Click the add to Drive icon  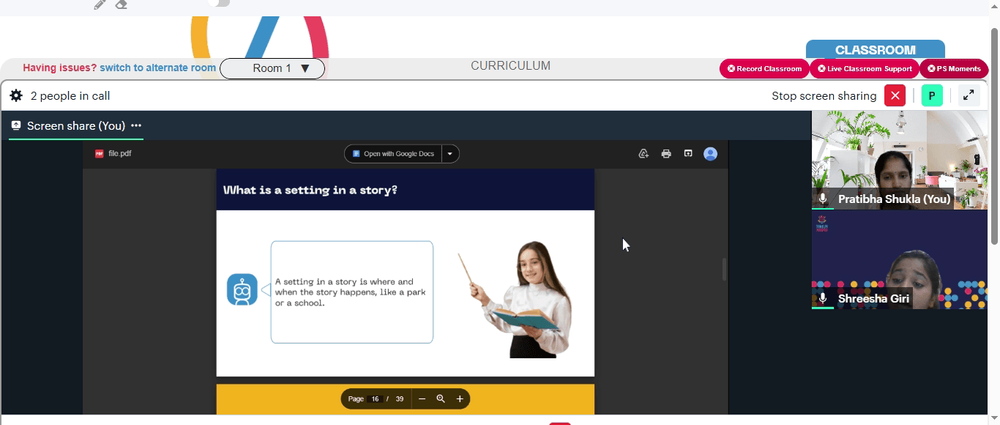tap(643, 154)
